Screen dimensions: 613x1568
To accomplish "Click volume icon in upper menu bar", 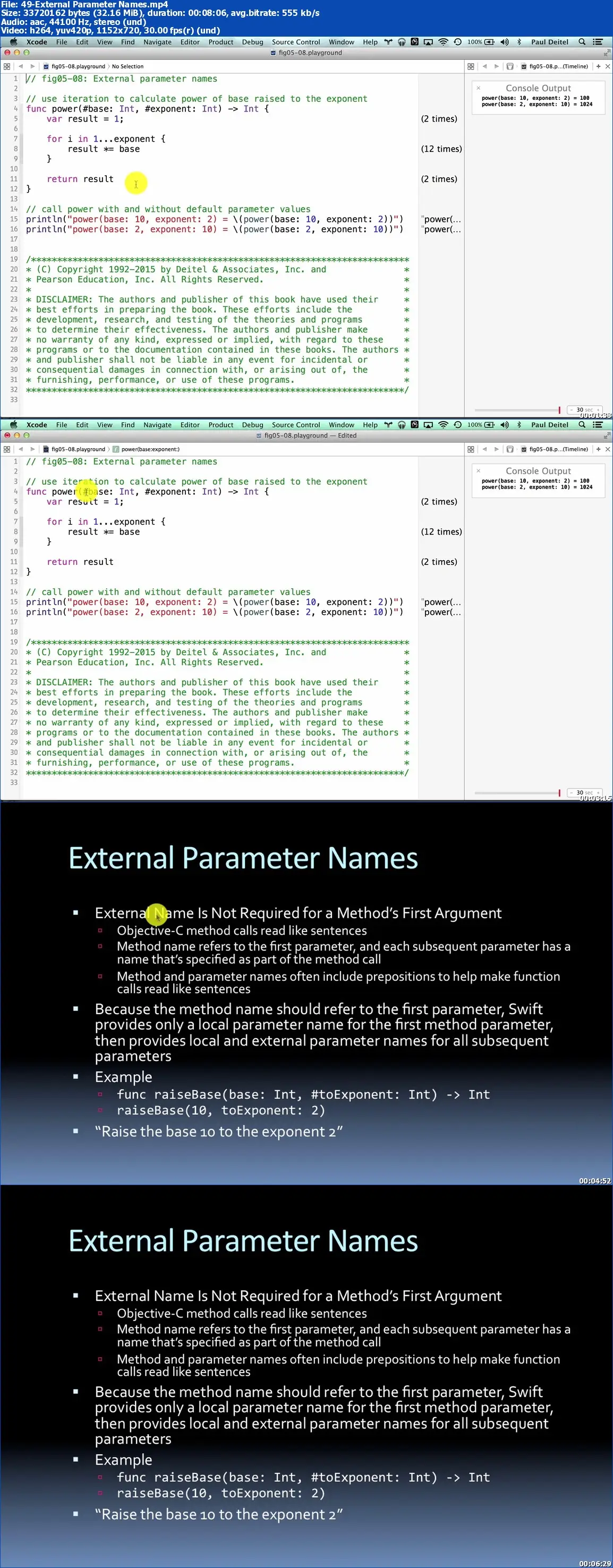I will point(504,42).
